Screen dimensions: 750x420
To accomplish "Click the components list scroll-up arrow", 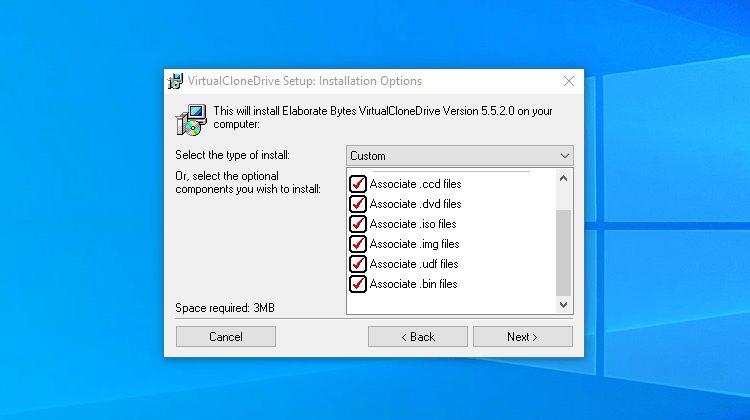I will [563, 178].
